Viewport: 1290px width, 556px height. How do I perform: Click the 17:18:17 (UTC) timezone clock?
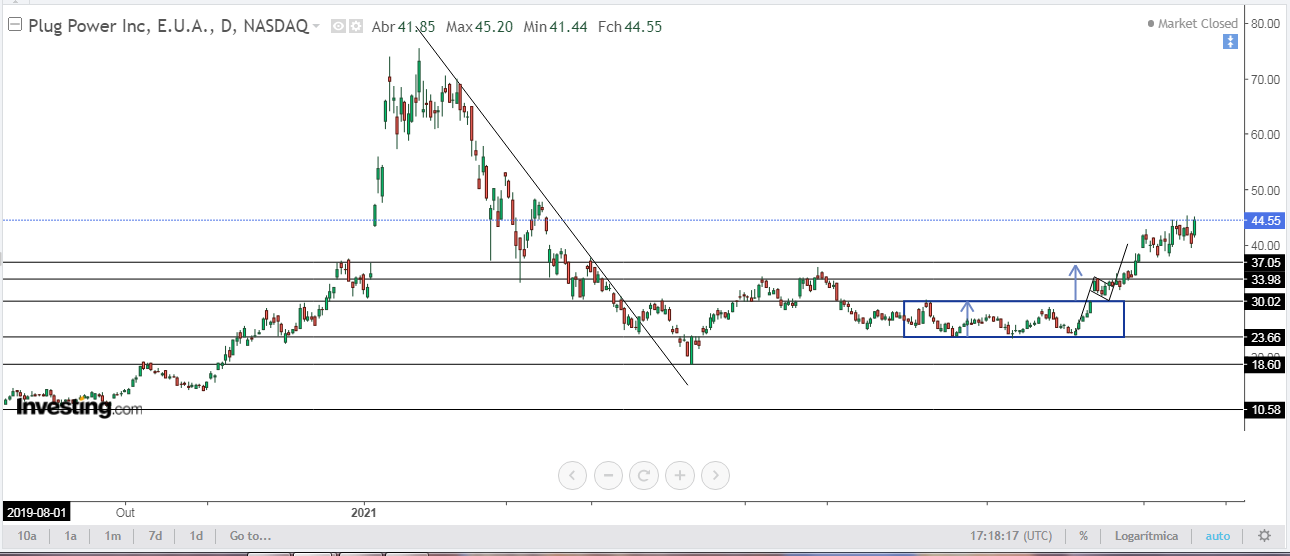1010,536
